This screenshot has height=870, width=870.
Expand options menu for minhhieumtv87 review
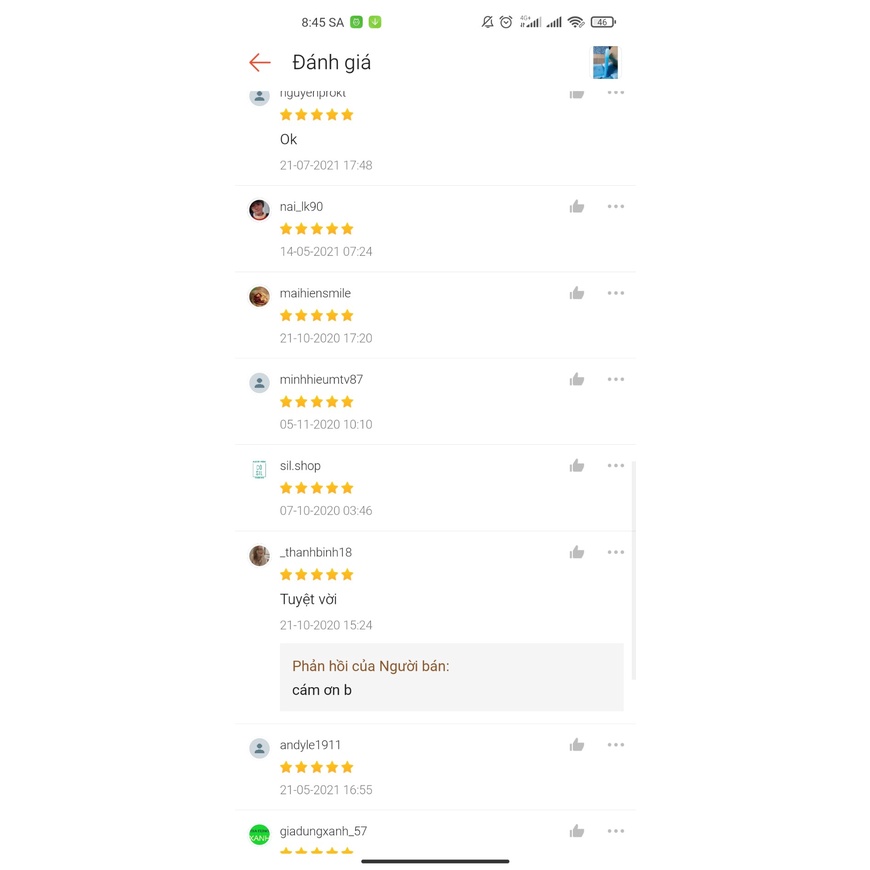click(616, 380)
